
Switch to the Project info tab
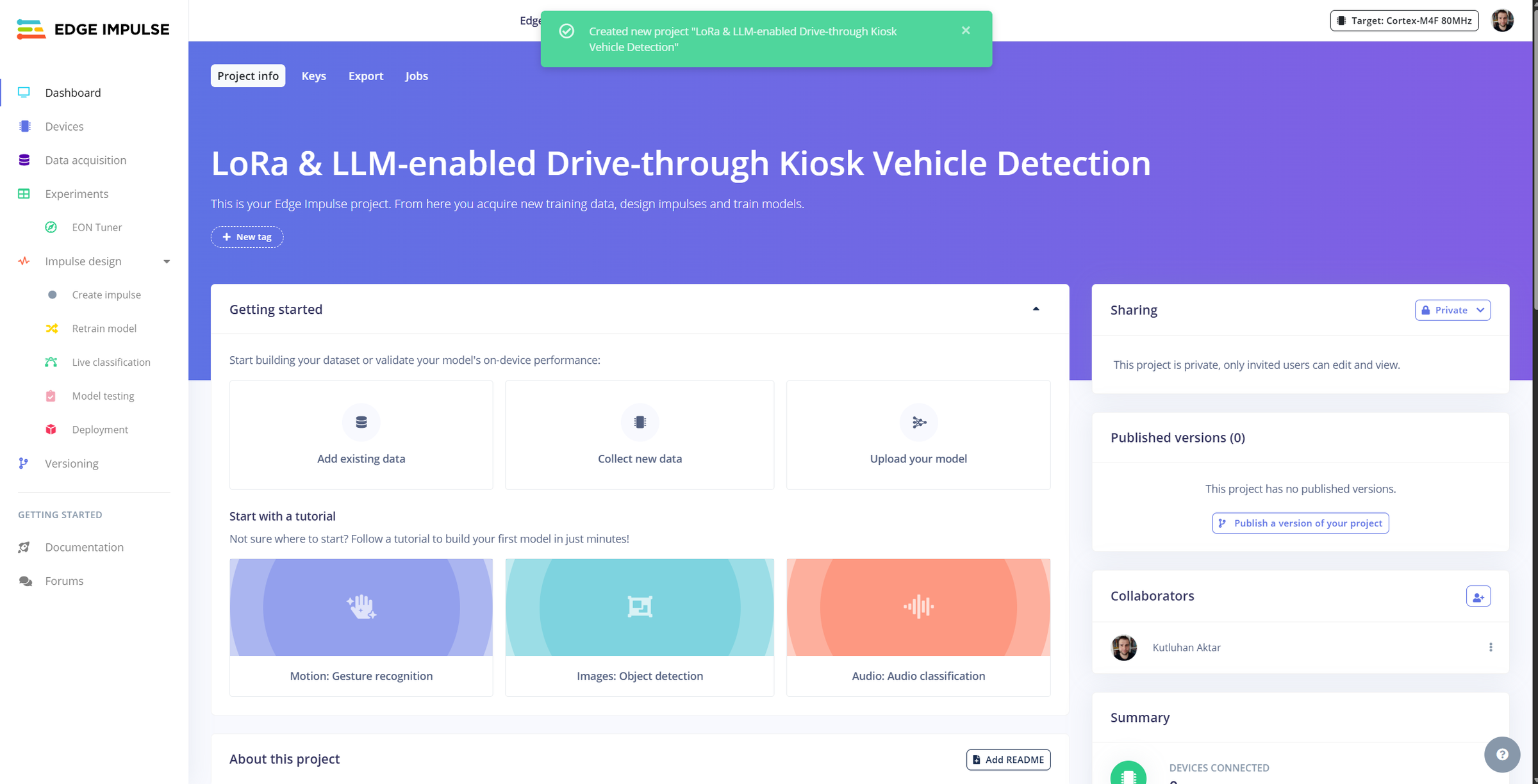(x=248, y=76)
